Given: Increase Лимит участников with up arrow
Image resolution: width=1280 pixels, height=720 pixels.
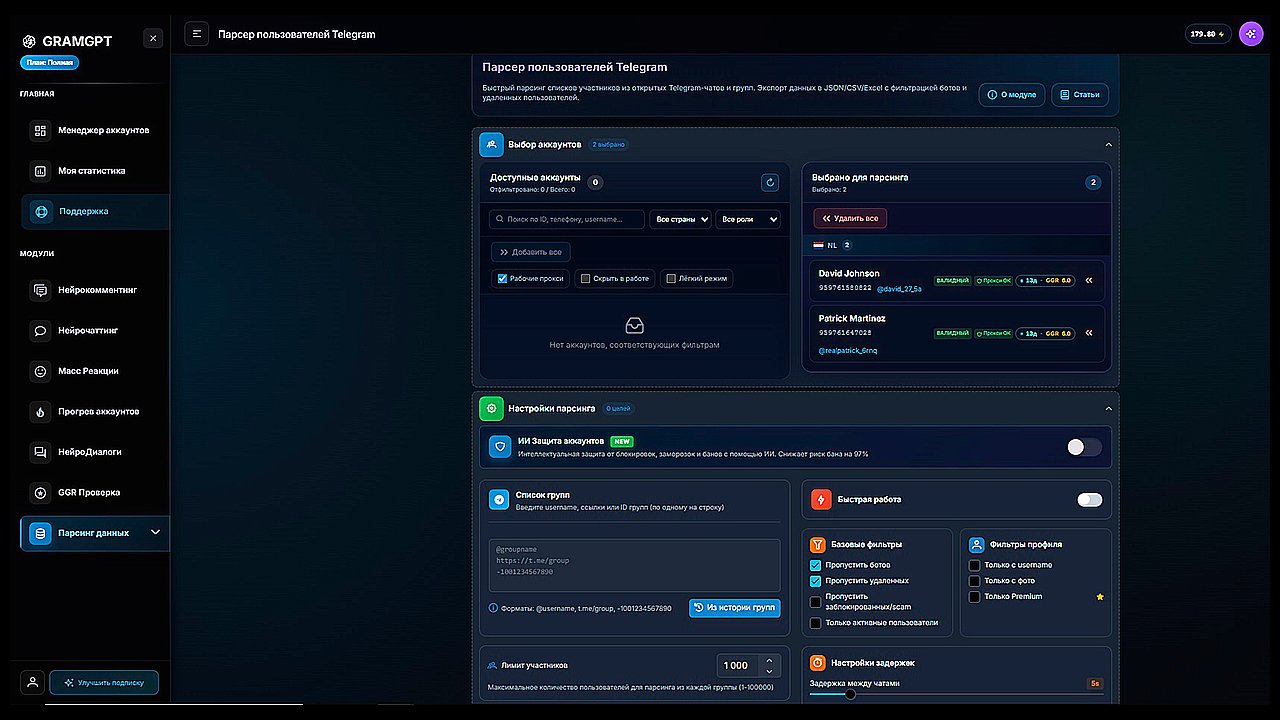Looking at the screenshot, I should (768, 660).
